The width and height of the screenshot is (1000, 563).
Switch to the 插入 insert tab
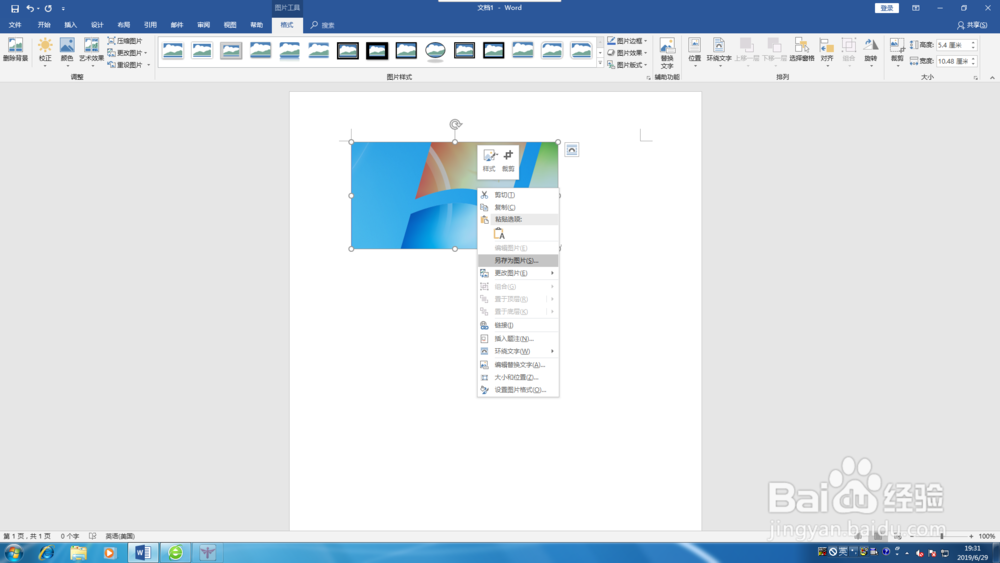tap(70, 25)
